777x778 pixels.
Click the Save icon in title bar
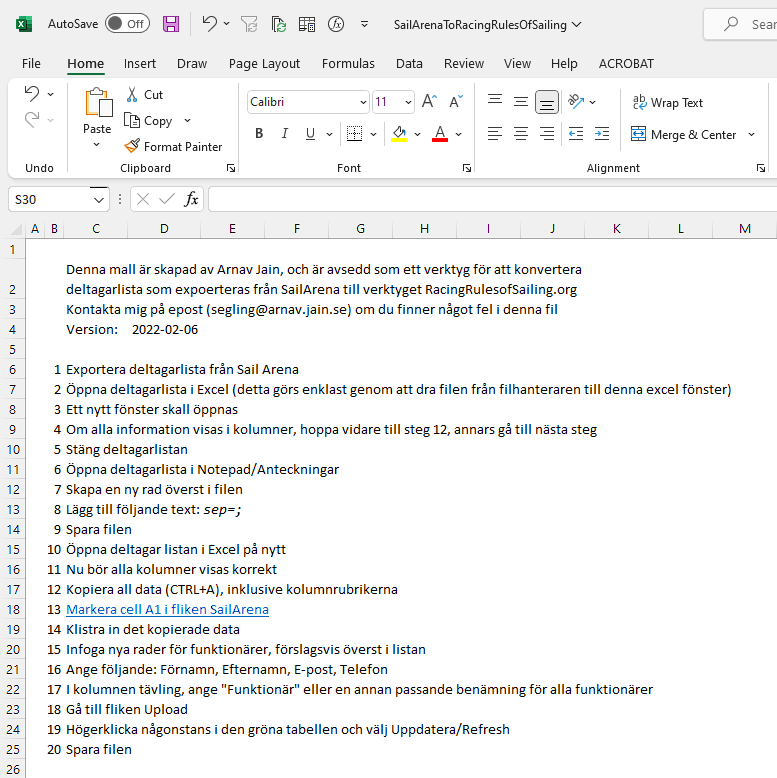click(171, 23)
